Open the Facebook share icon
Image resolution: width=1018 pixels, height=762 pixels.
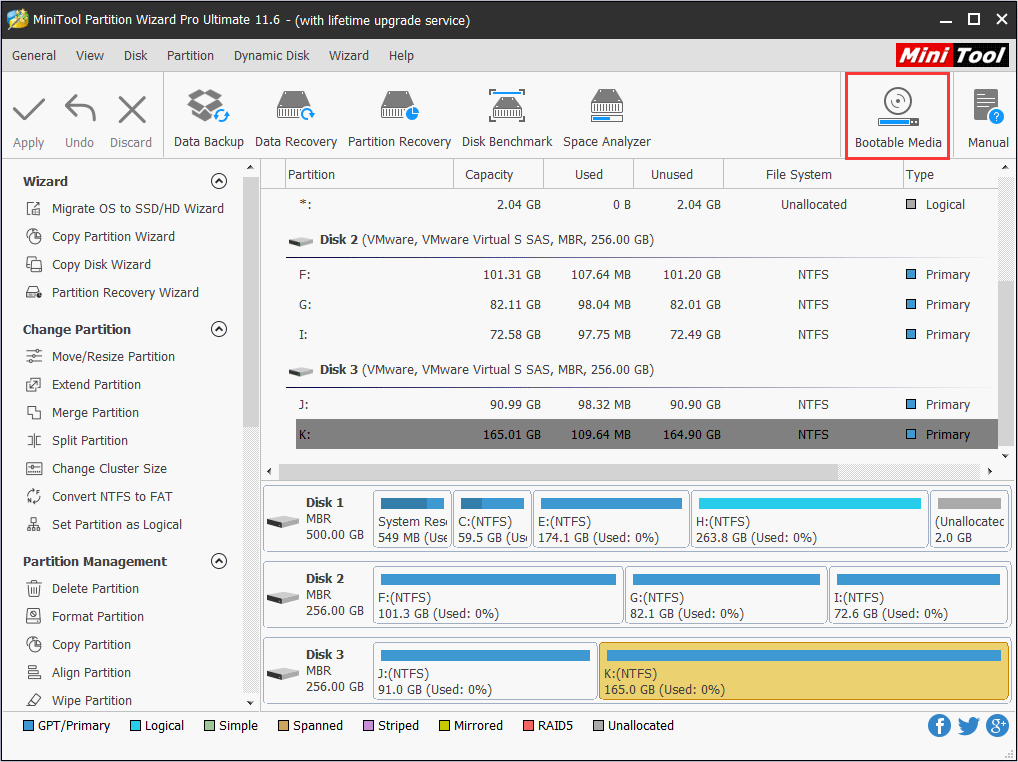[x=939, y=725]
